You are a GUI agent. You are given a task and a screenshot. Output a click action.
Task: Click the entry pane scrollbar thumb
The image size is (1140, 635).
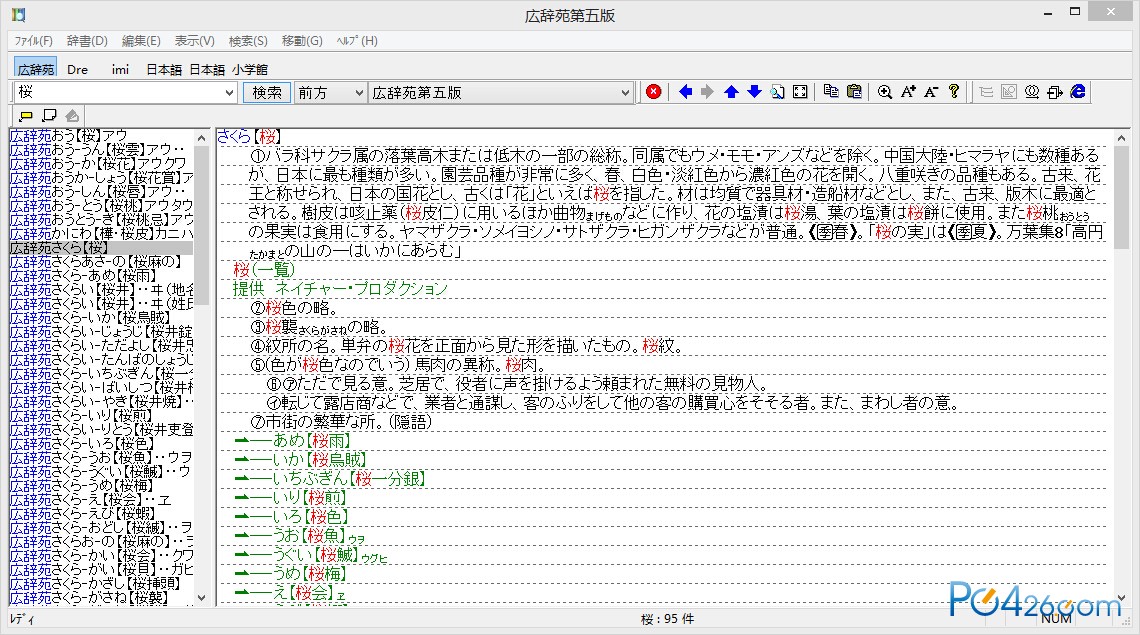click(x=1121, y=196)
